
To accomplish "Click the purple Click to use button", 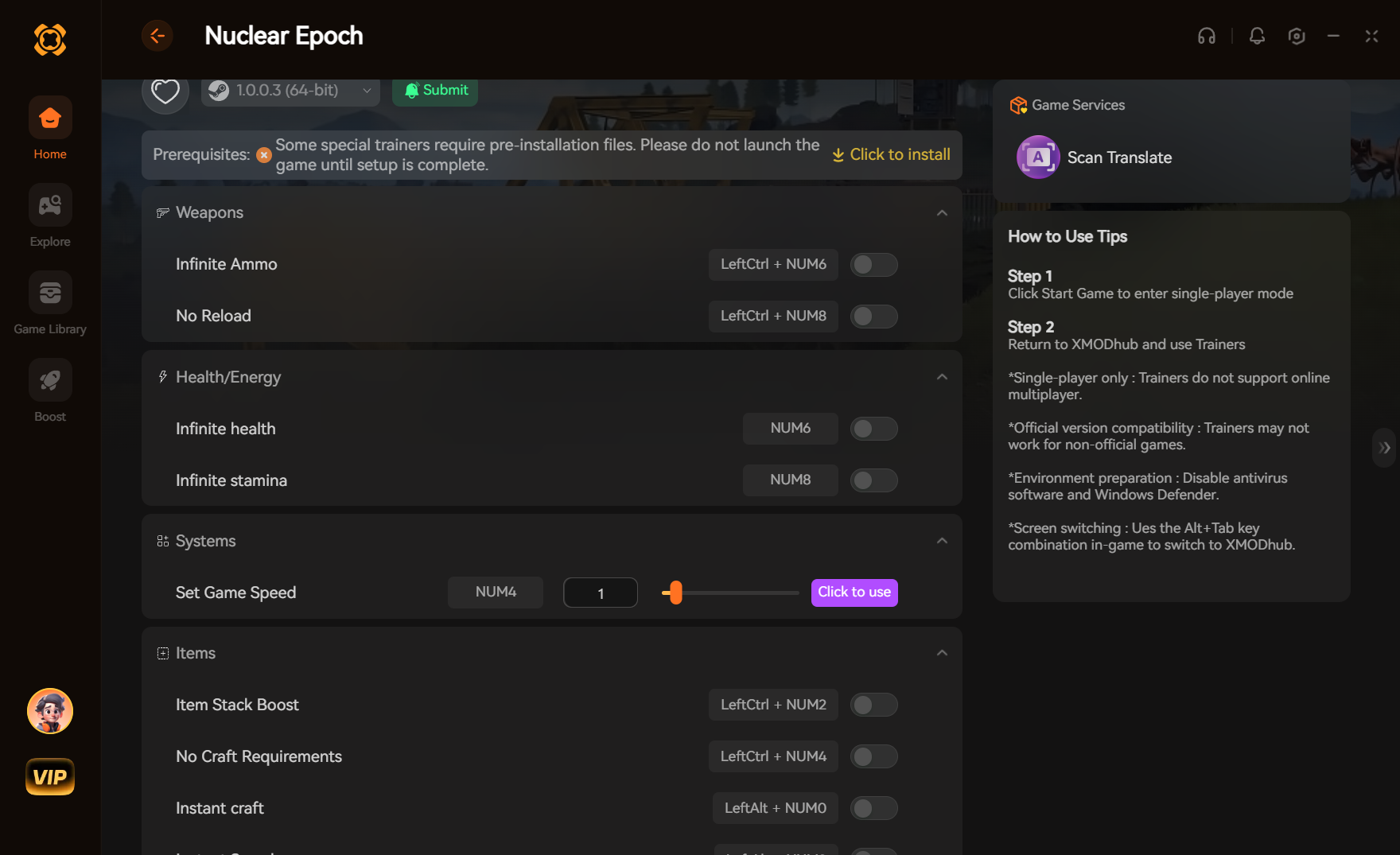I will (x=854, y=593).
